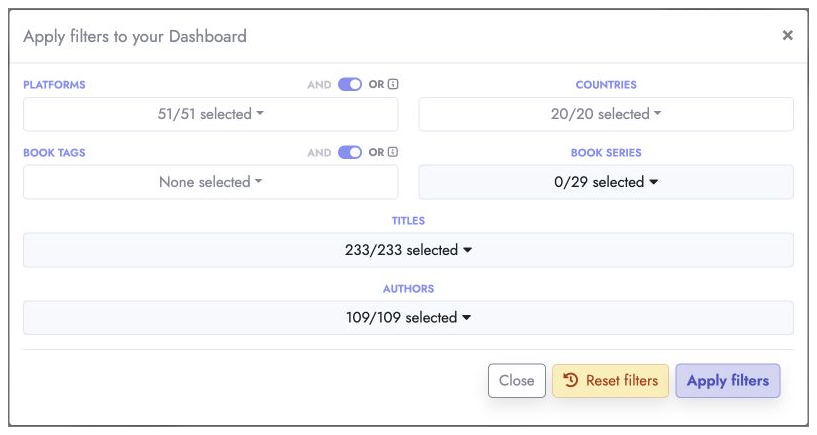
Task: Click Apply filters button
Action: coord(728,381)
